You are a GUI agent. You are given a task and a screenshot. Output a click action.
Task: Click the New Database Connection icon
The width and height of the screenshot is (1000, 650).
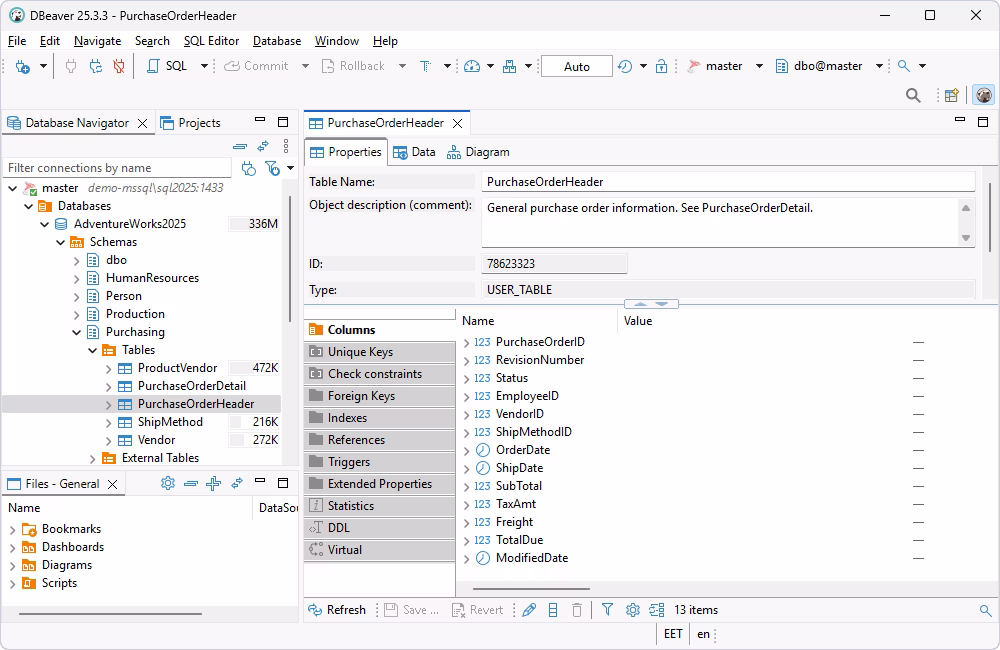click(x=22, y=66)
